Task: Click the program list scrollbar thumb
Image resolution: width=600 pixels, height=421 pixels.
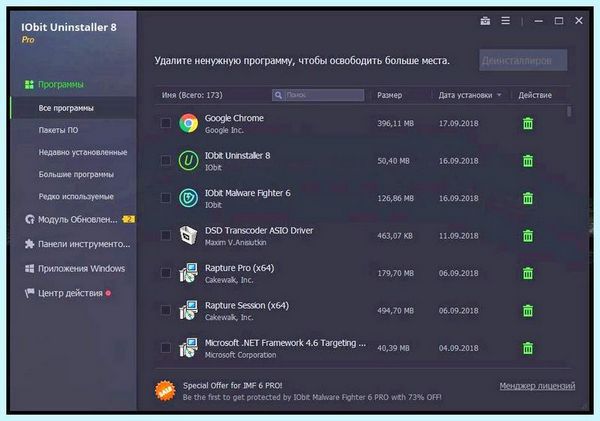Action: coord(569,111)
